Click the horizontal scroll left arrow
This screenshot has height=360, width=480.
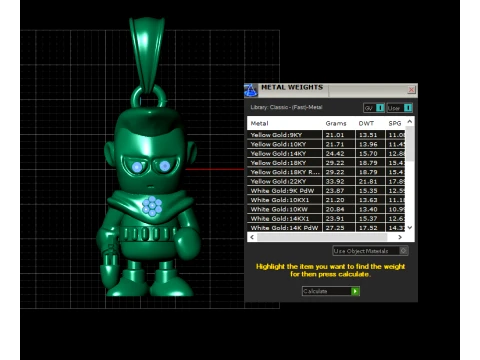pos(252,237)
